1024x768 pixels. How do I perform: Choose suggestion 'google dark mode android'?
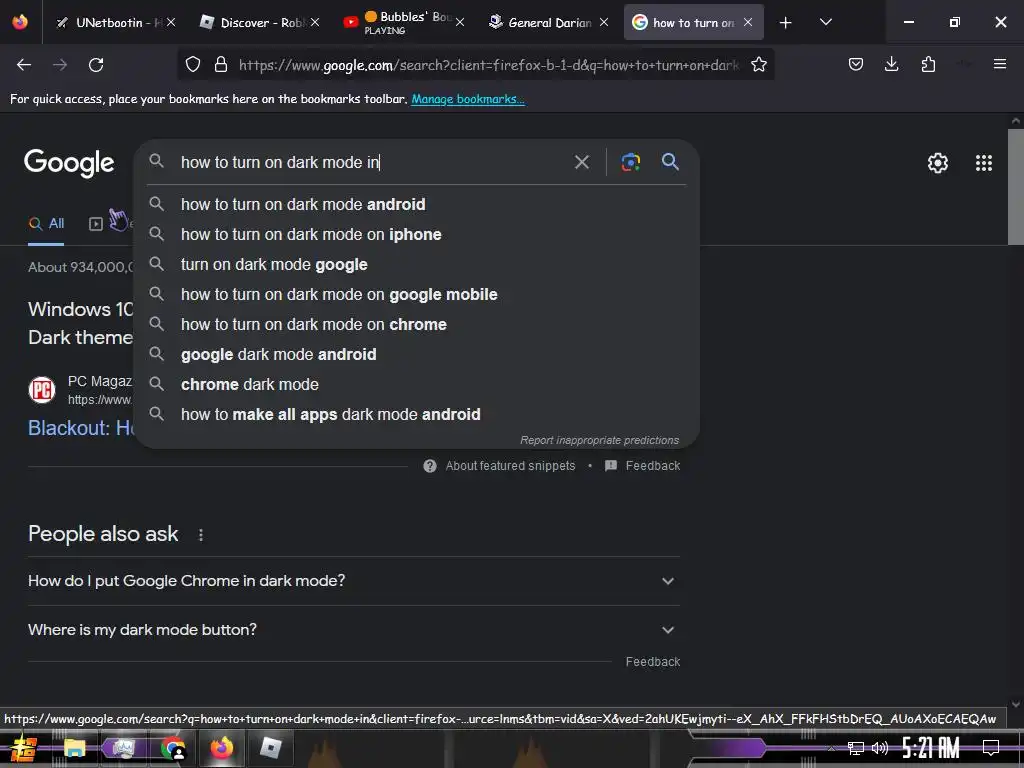(x=417, y=355)
